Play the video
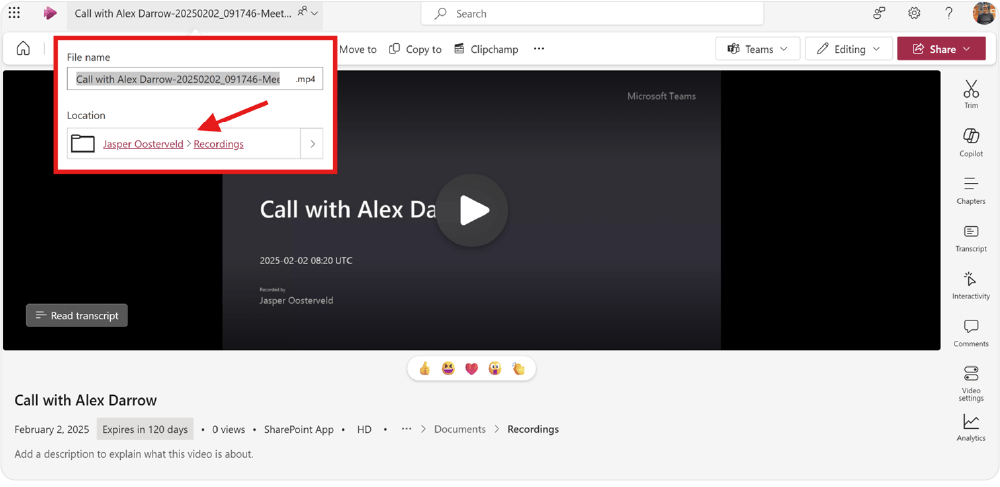 click(x=472, y=210)
